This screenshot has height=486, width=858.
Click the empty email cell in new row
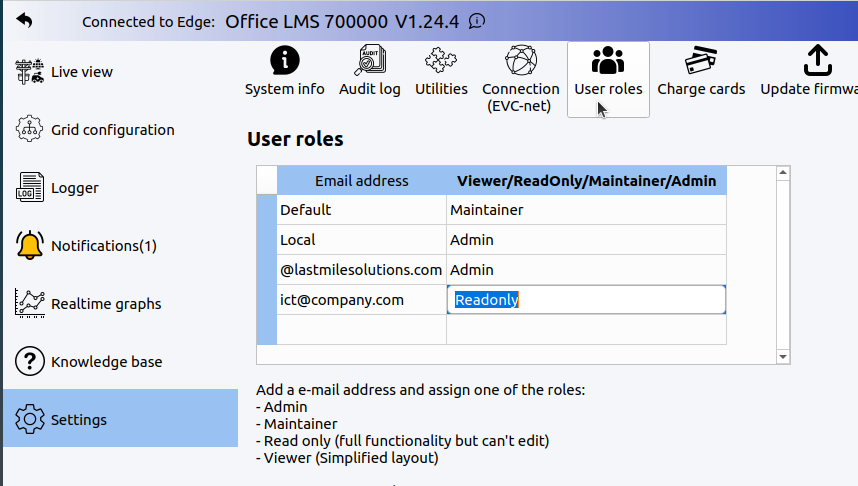click(x=362, y=330)
